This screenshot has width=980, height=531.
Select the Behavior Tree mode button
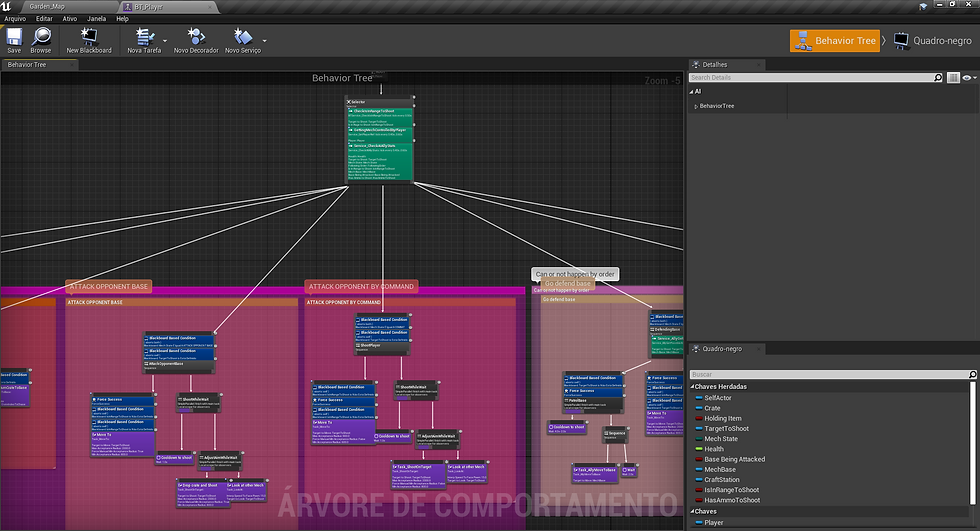[834, 41]
